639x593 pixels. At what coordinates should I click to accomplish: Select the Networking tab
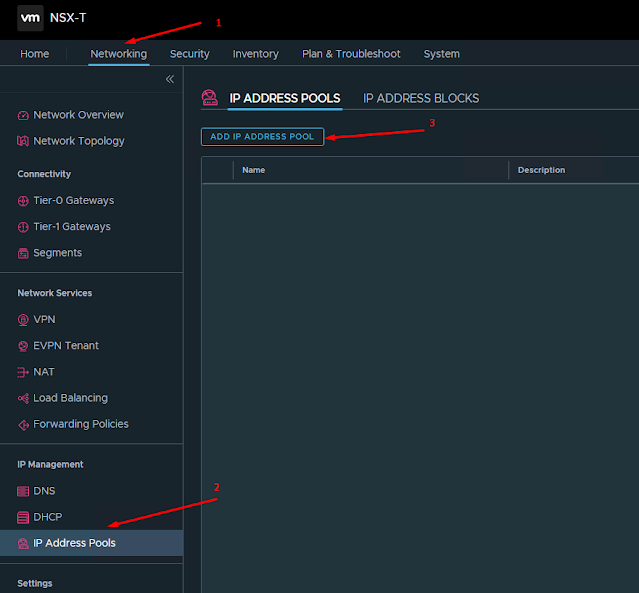click(x=119, y=54)
